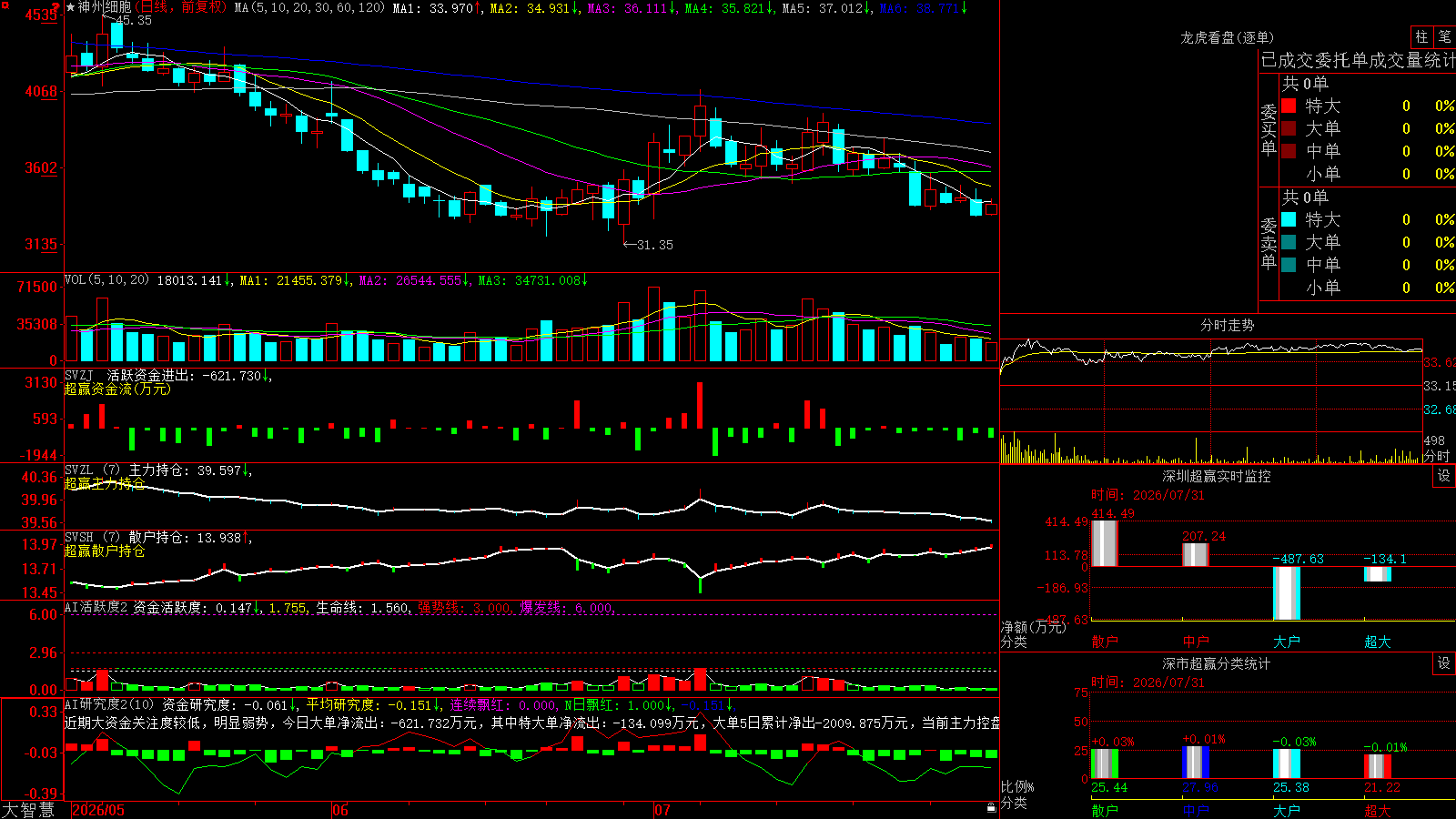Click the (日线, 前复权) period label
Image resolution: width=1456 pixels, height=819 pixels.
181,7
